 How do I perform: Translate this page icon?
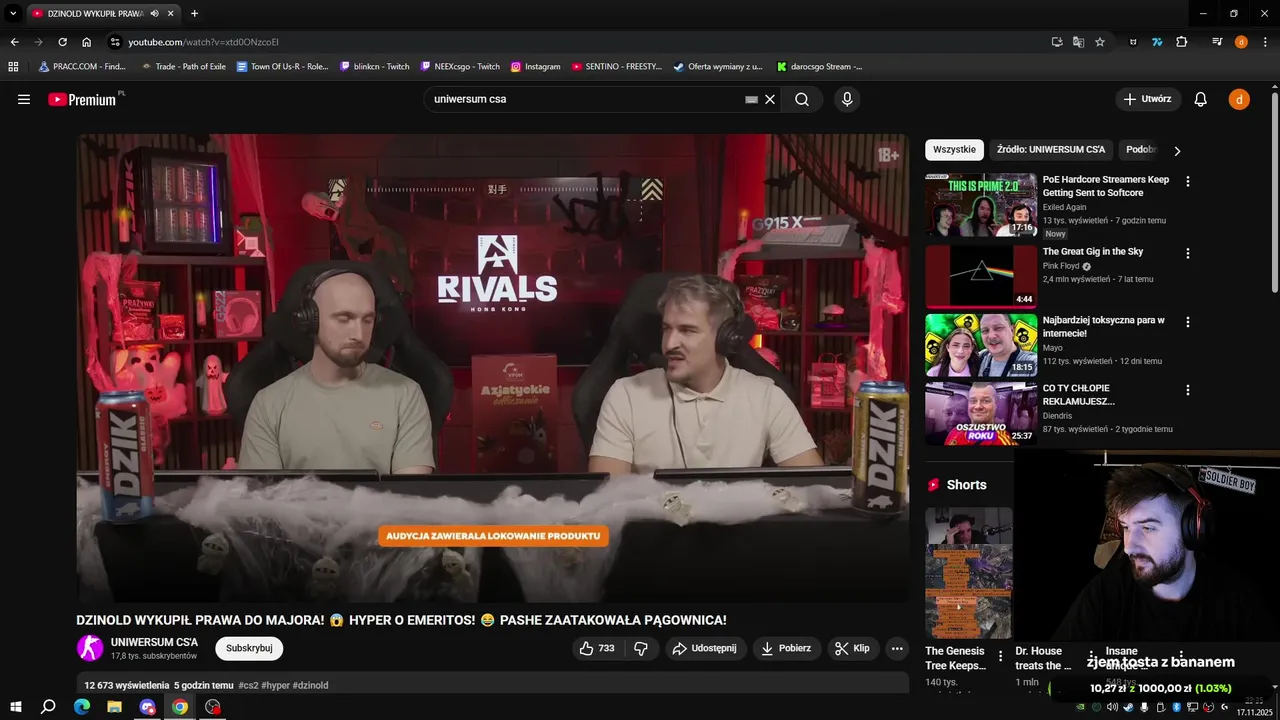(1078, 42)
